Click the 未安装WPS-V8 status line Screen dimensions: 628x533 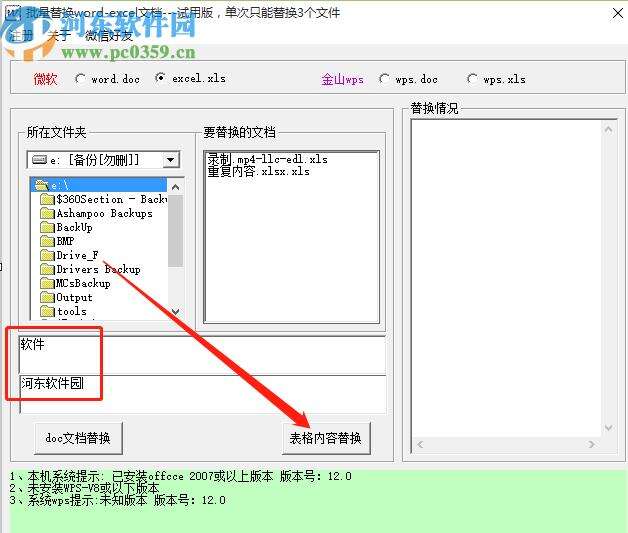pos(84,488)
